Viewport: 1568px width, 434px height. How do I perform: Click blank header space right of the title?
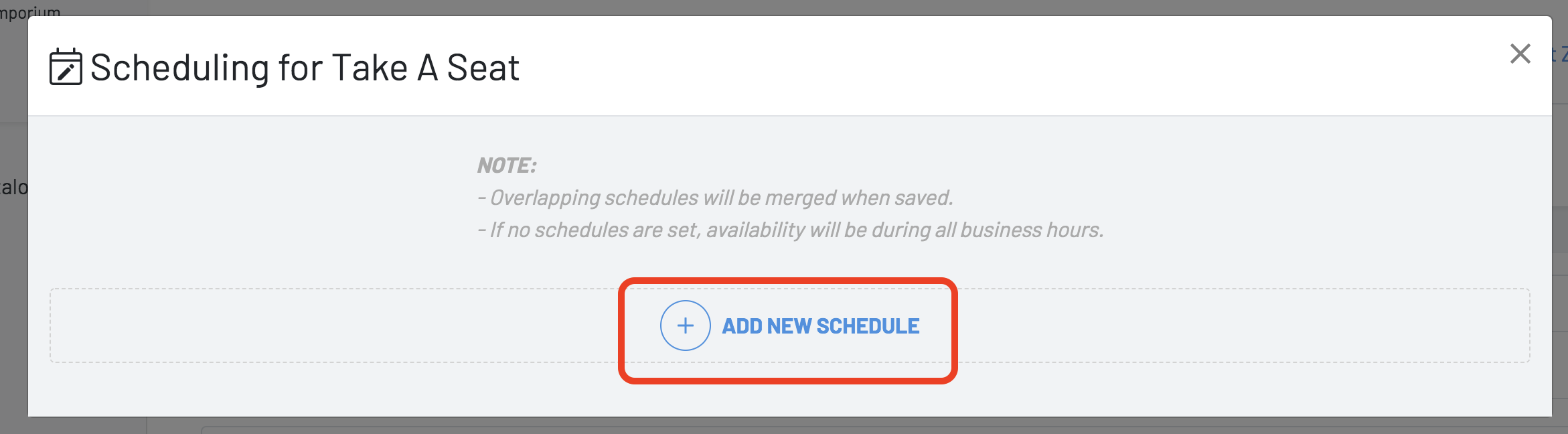pos(1004,67)
